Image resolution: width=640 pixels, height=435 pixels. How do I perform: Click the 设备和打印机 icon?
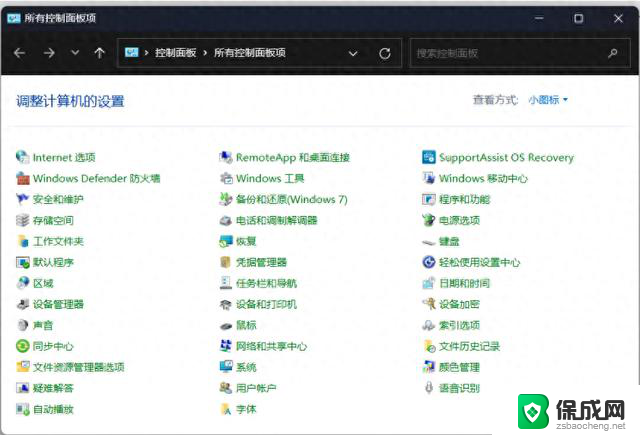226,304
